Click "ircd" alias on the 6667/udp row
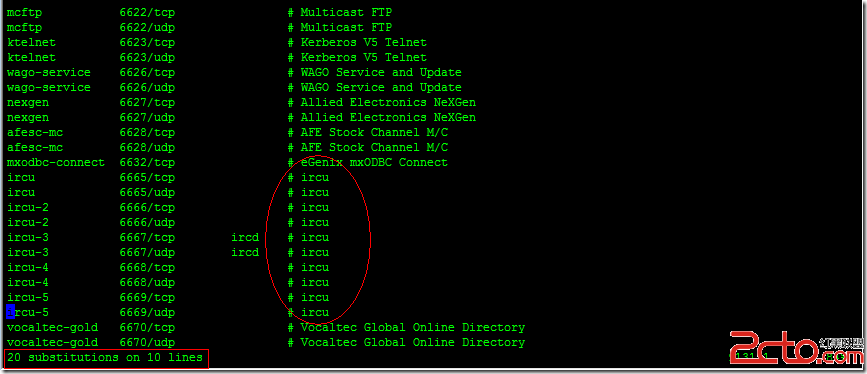The width and height of the screenshot is (867, 374). pos(245,252)
